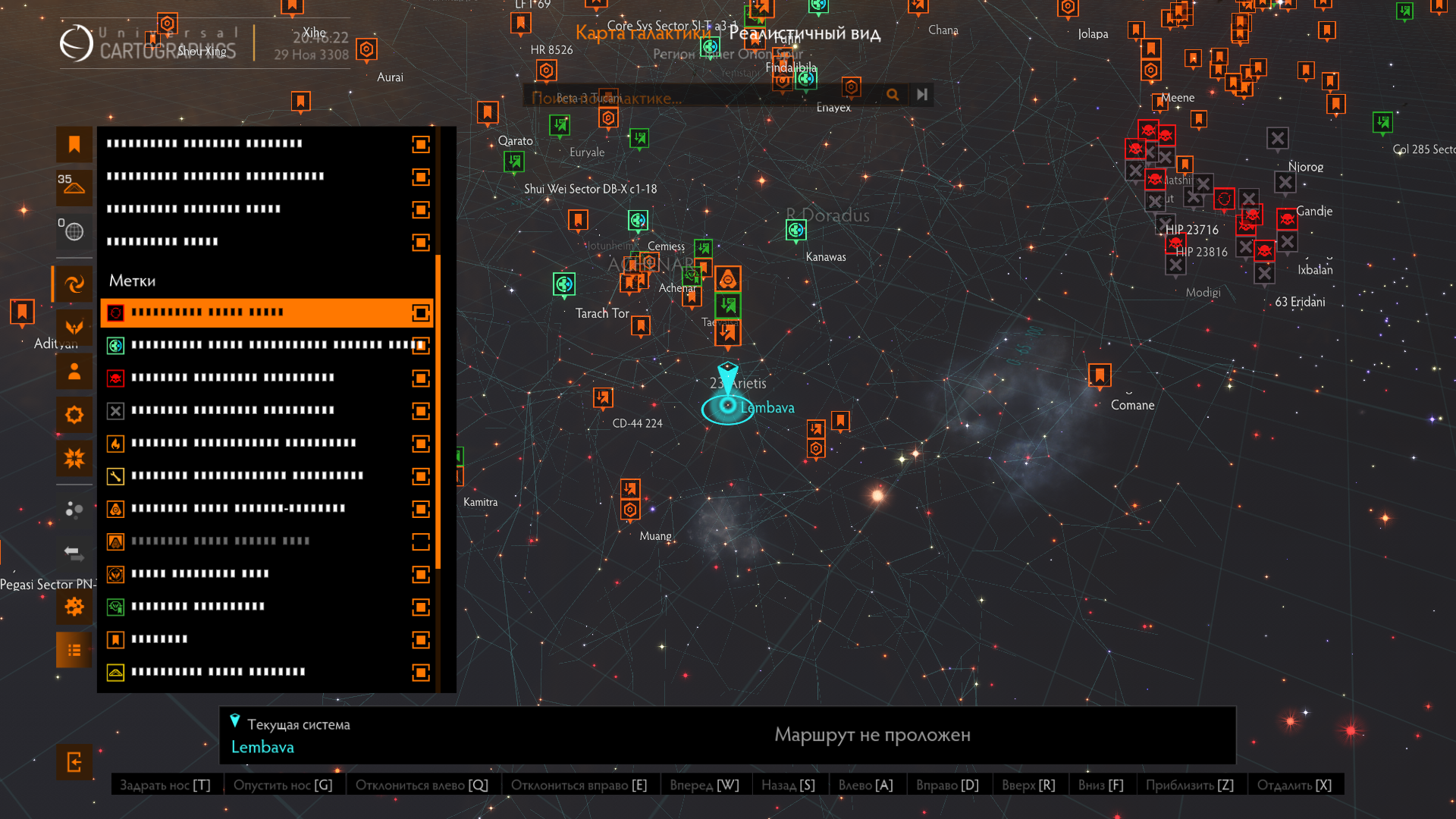Screen dimensions: 1456x819
Task: Click the Маршрут не проложен route status
Action: [872, 735]
